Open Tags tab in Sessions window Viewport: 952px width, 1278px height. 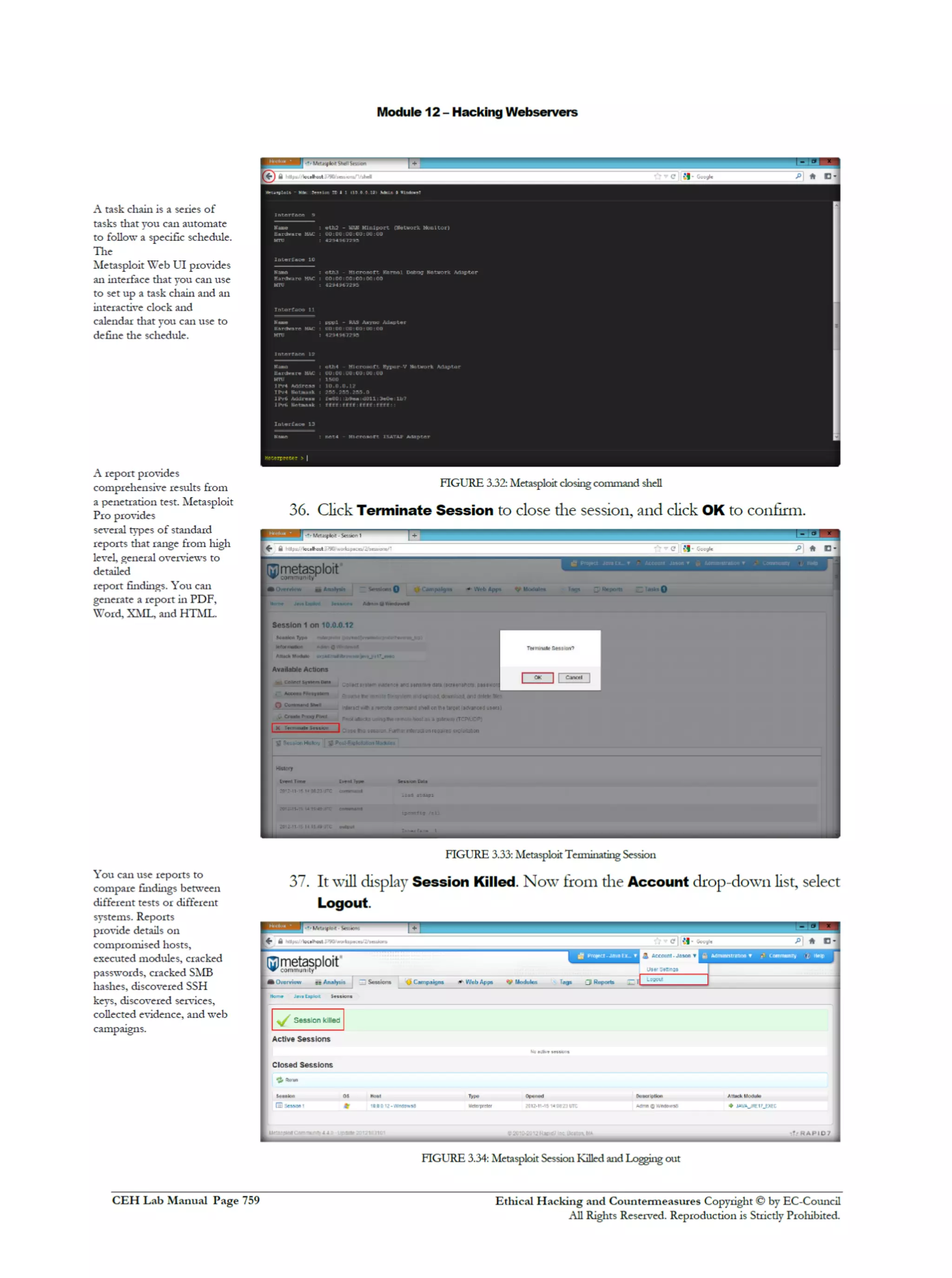tap(562, 982)
